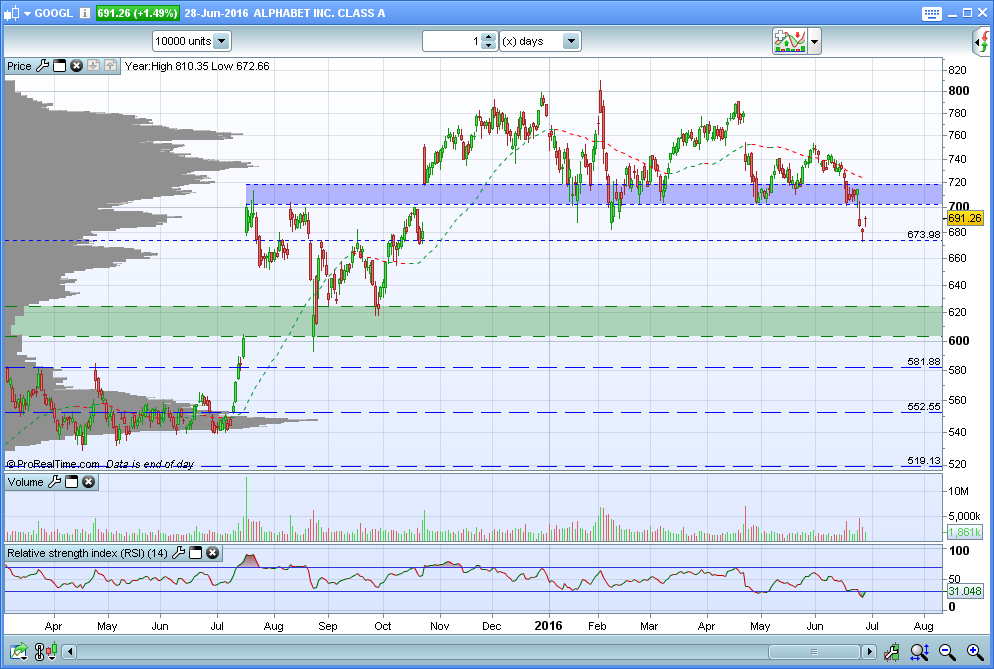Open the Volume panel settings wrench
This screenshot has height=669, width=994.
click(x=54, y=482)
